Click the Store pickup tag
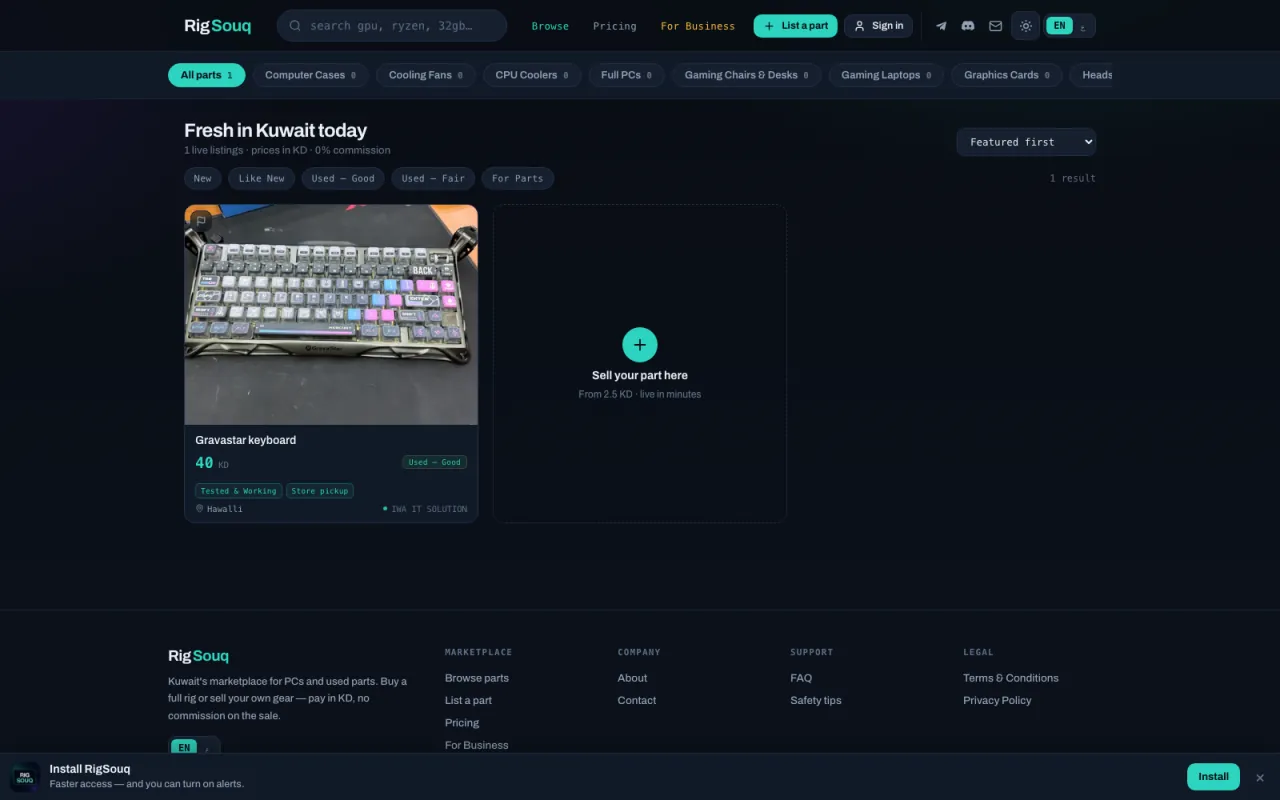The height and width of the screenshot is (800, 1280). pyautogui.click(x=320, y=491)
